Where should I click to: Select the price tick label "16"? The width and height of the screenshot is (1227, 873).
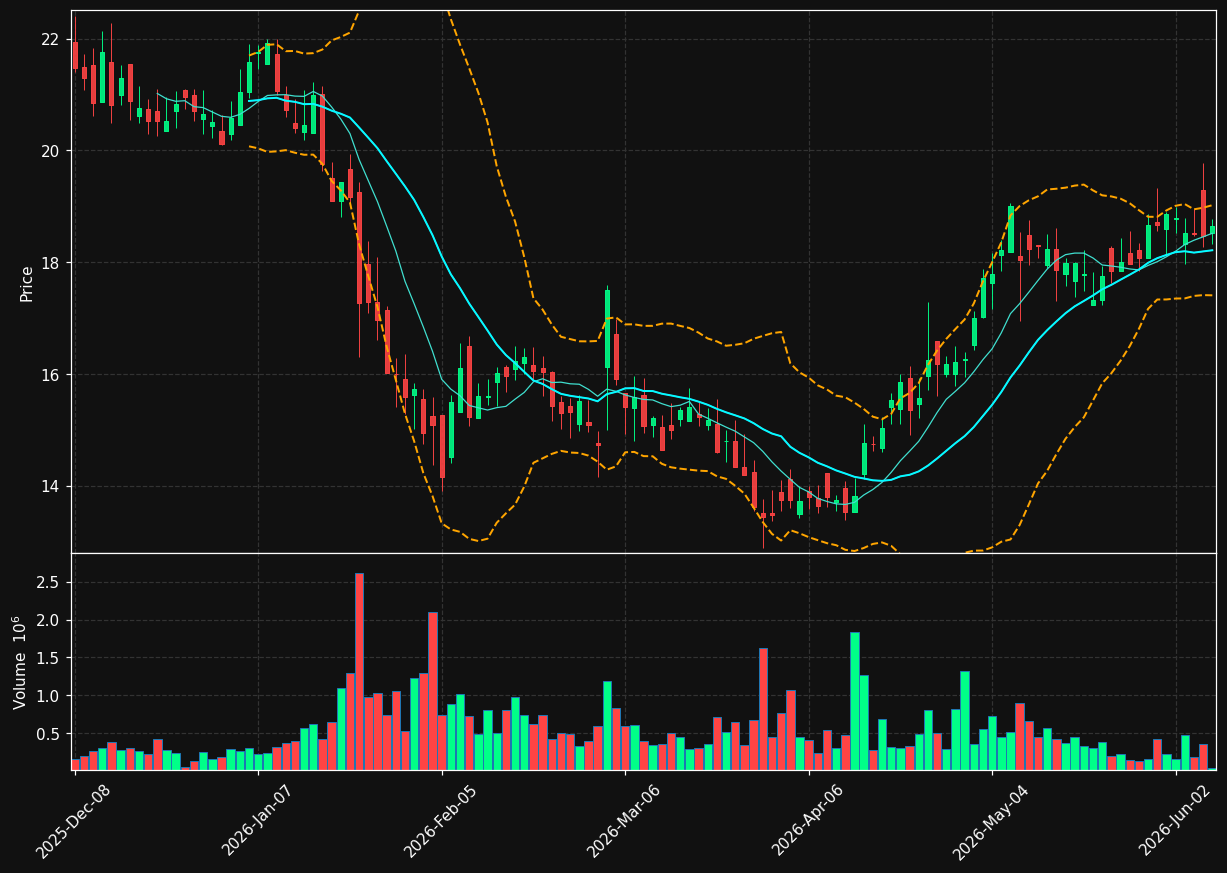click(50, 375)
